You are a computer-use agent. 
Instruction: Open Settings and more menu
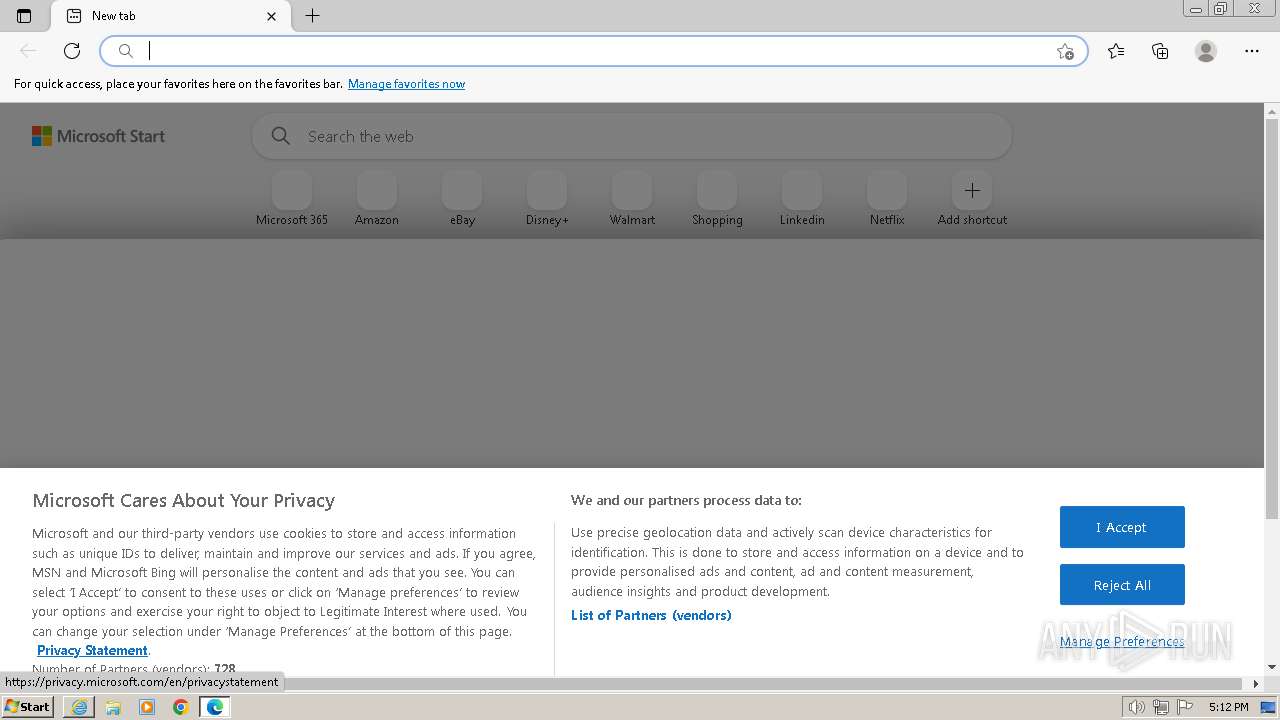1252,51
